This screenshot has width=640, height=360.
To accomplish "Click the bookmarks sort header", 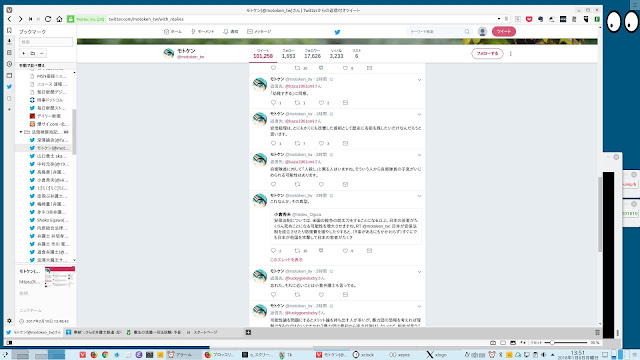I will pos(46,65).
